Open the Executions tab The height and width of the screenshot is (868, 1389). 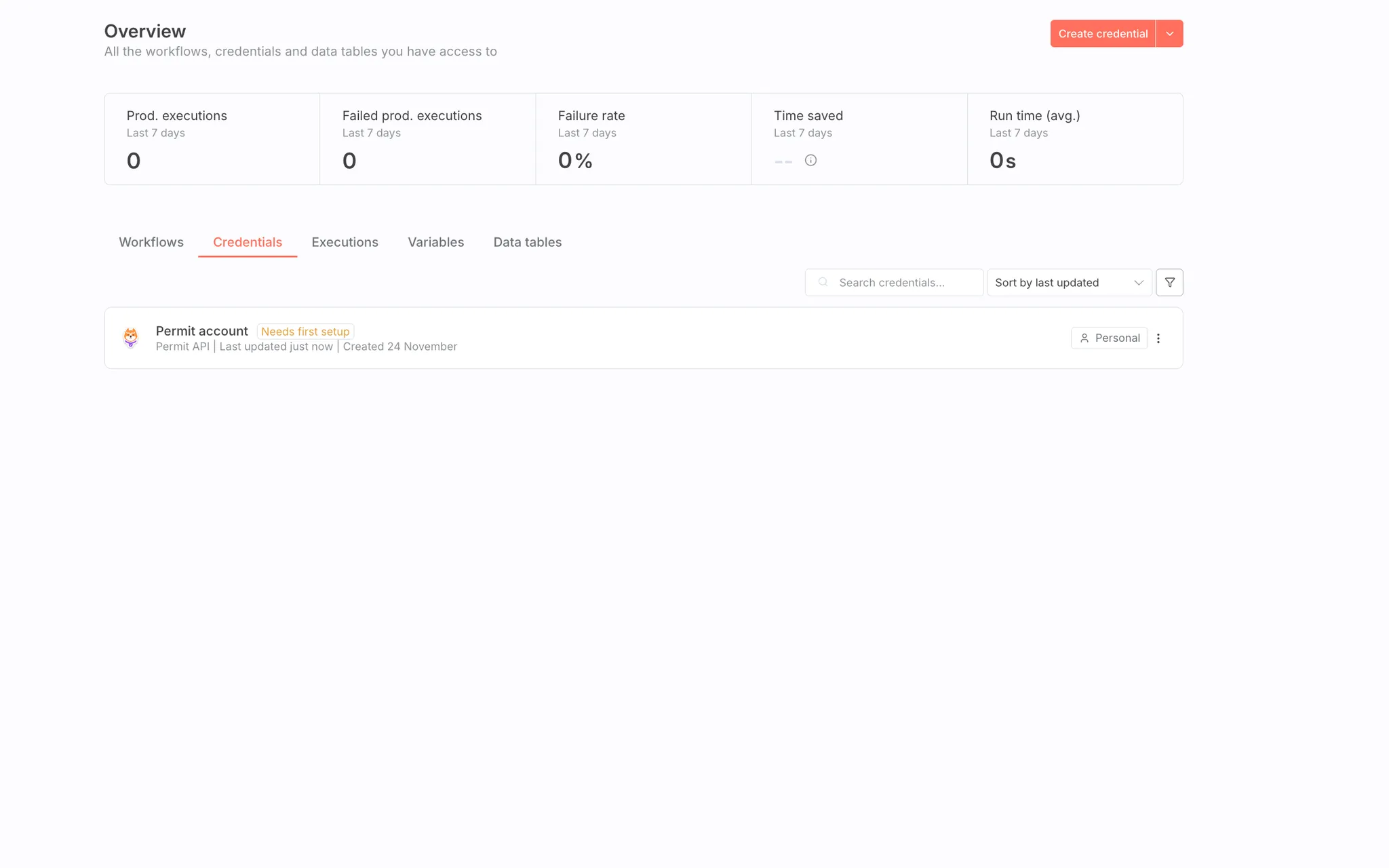345,242
